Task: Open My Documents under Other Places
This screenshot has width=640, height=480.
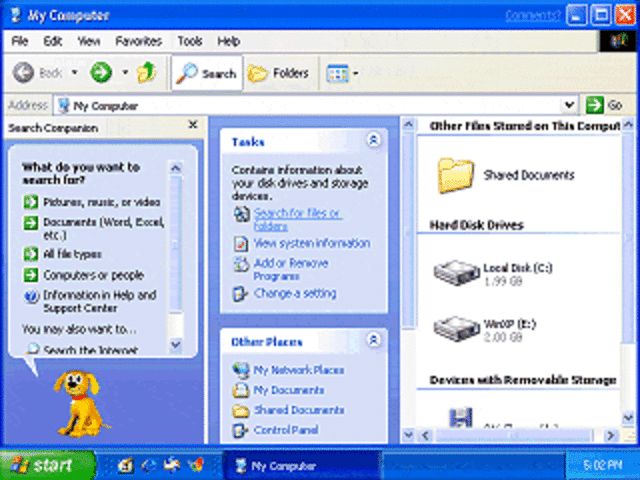Action: point(289,390)
